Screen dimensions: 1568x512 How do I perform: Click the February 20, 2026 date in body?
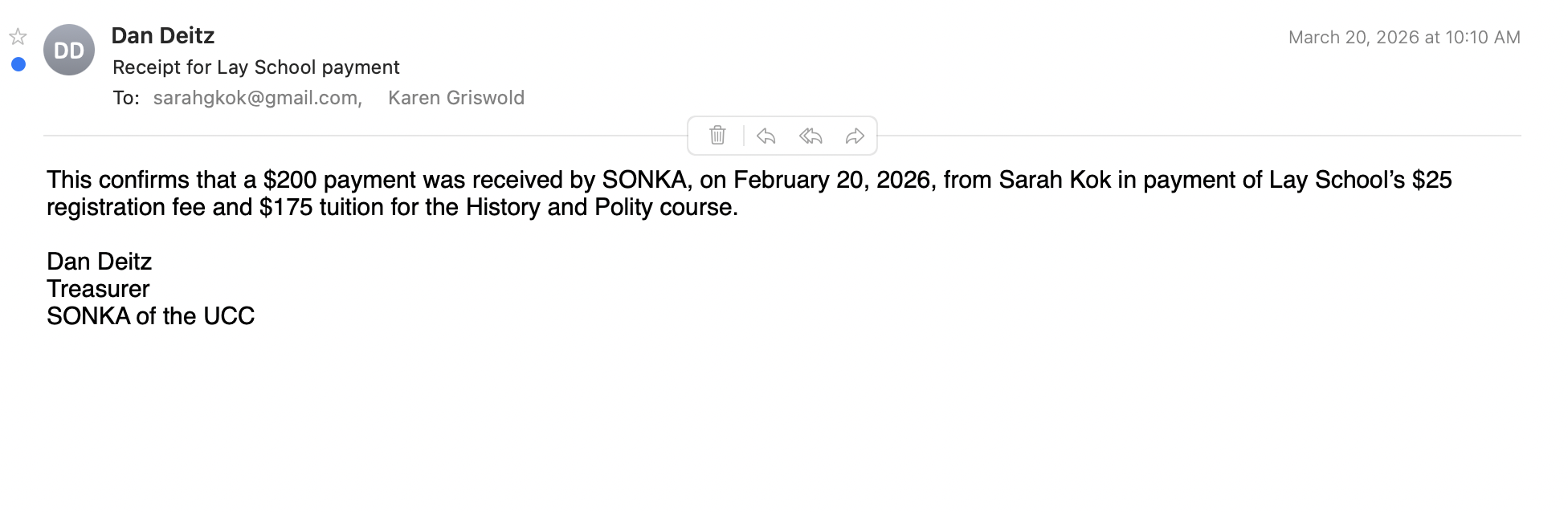834,180
